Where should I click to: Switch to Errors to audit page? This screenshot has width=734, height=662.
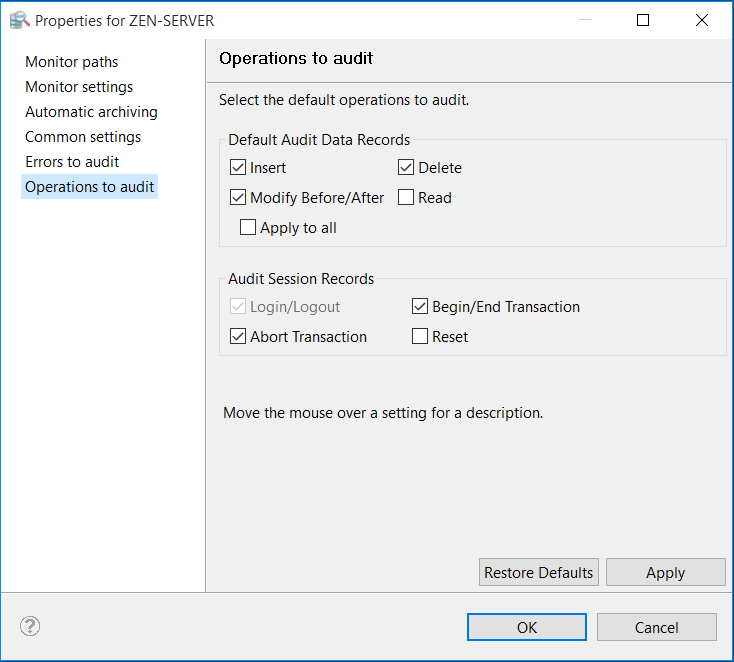tap(72, 162)
